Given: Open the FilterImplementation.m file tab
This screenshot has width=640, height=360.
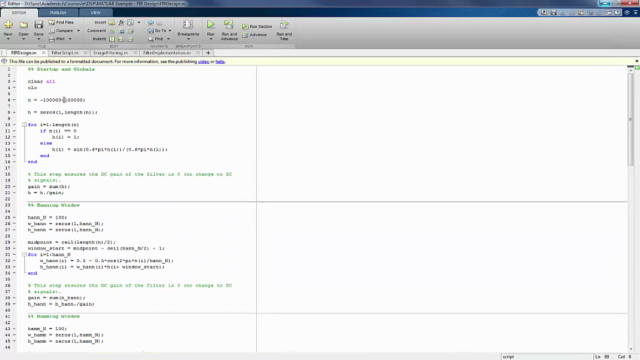Looking at the screenshot, I should (167, 53).
